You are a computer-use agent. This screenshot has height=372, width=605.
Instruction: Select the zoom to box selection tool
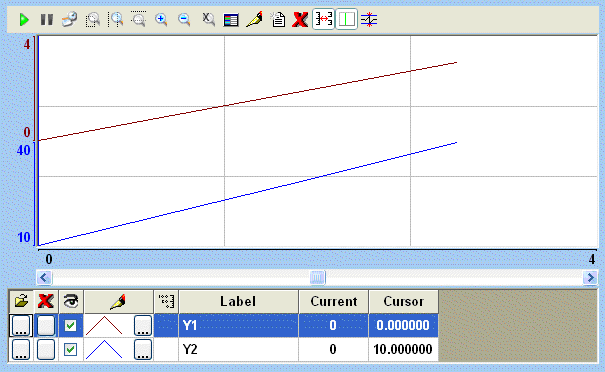(93, 19)
